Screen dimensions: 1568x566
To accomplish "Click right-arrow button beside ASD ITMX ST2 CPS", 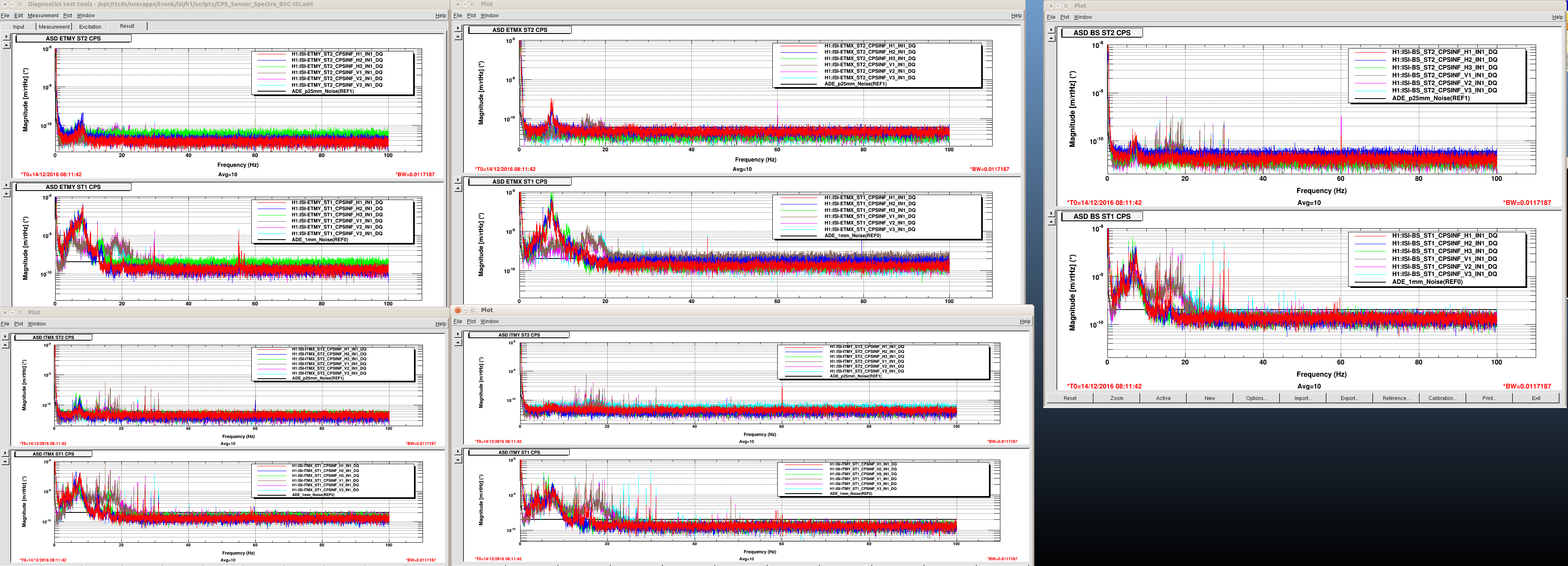I will tap(5, 336).
